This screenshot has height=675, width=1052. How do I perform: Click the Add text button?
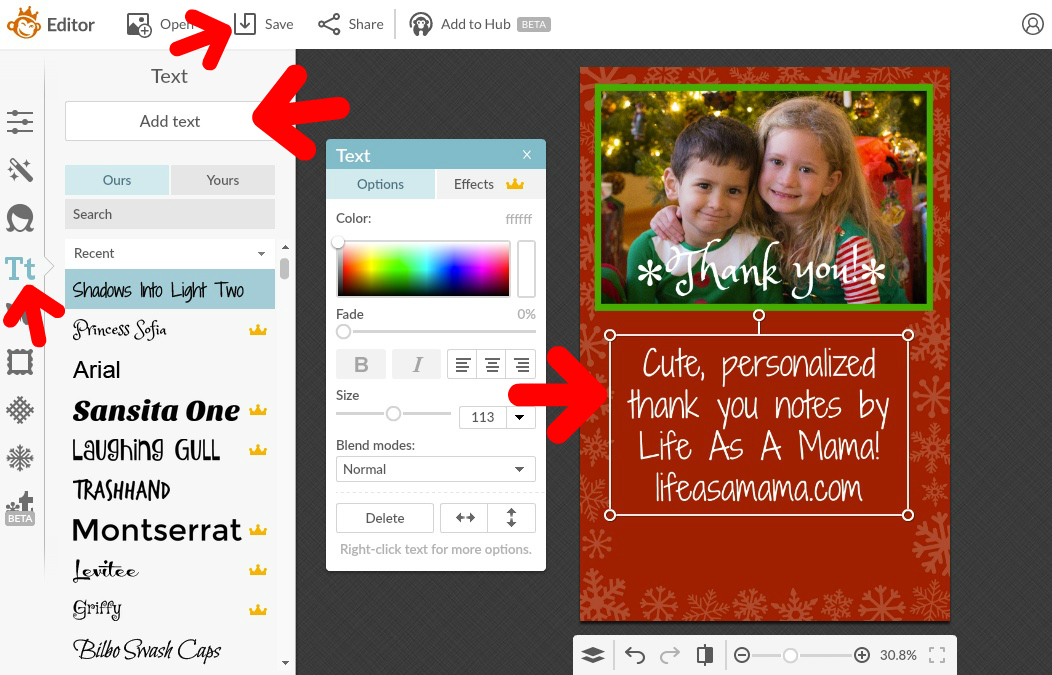coord(170,121)
